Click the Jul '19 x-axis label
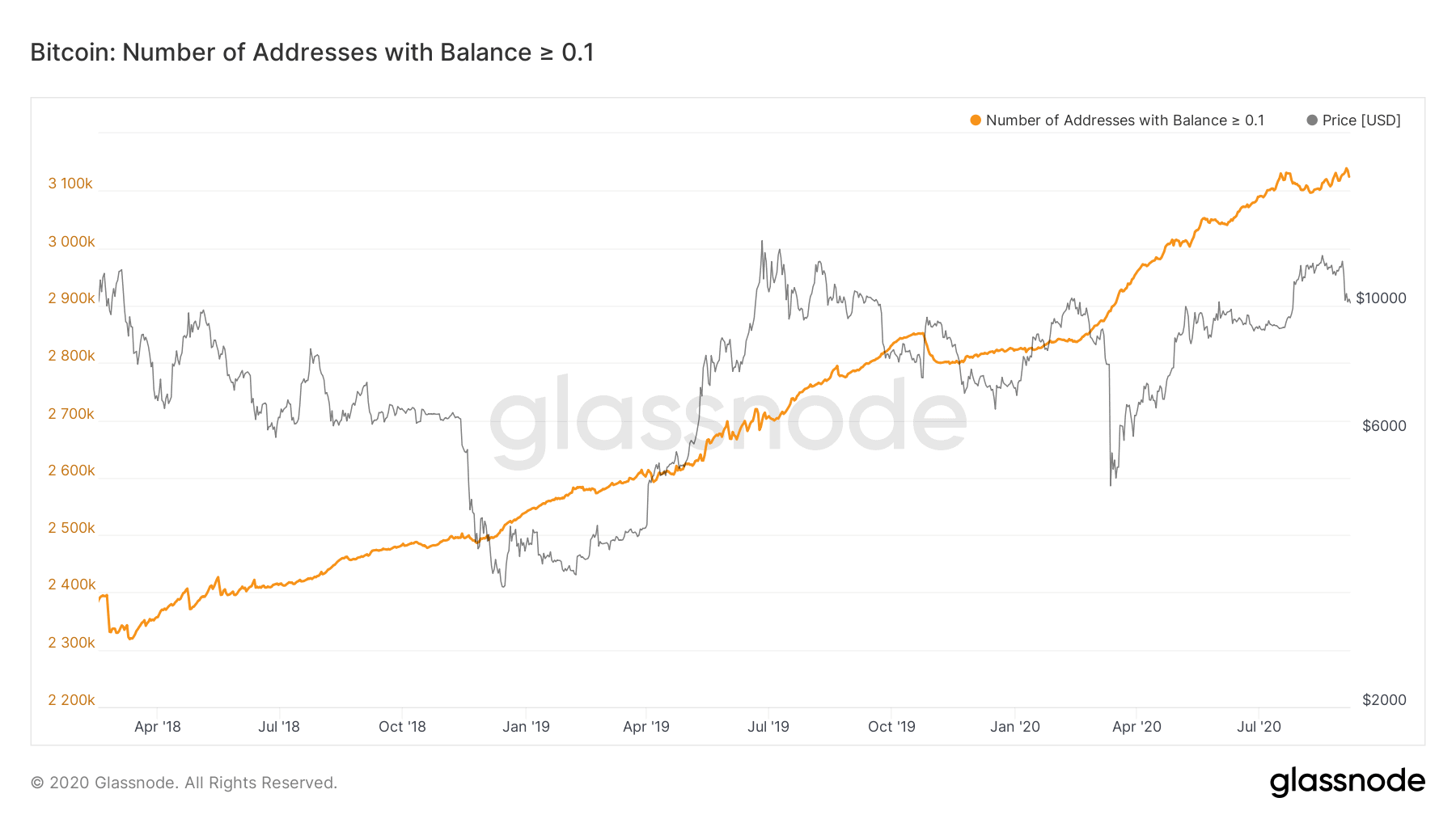This screenshot has height=819, width=1456. point(768,727)
